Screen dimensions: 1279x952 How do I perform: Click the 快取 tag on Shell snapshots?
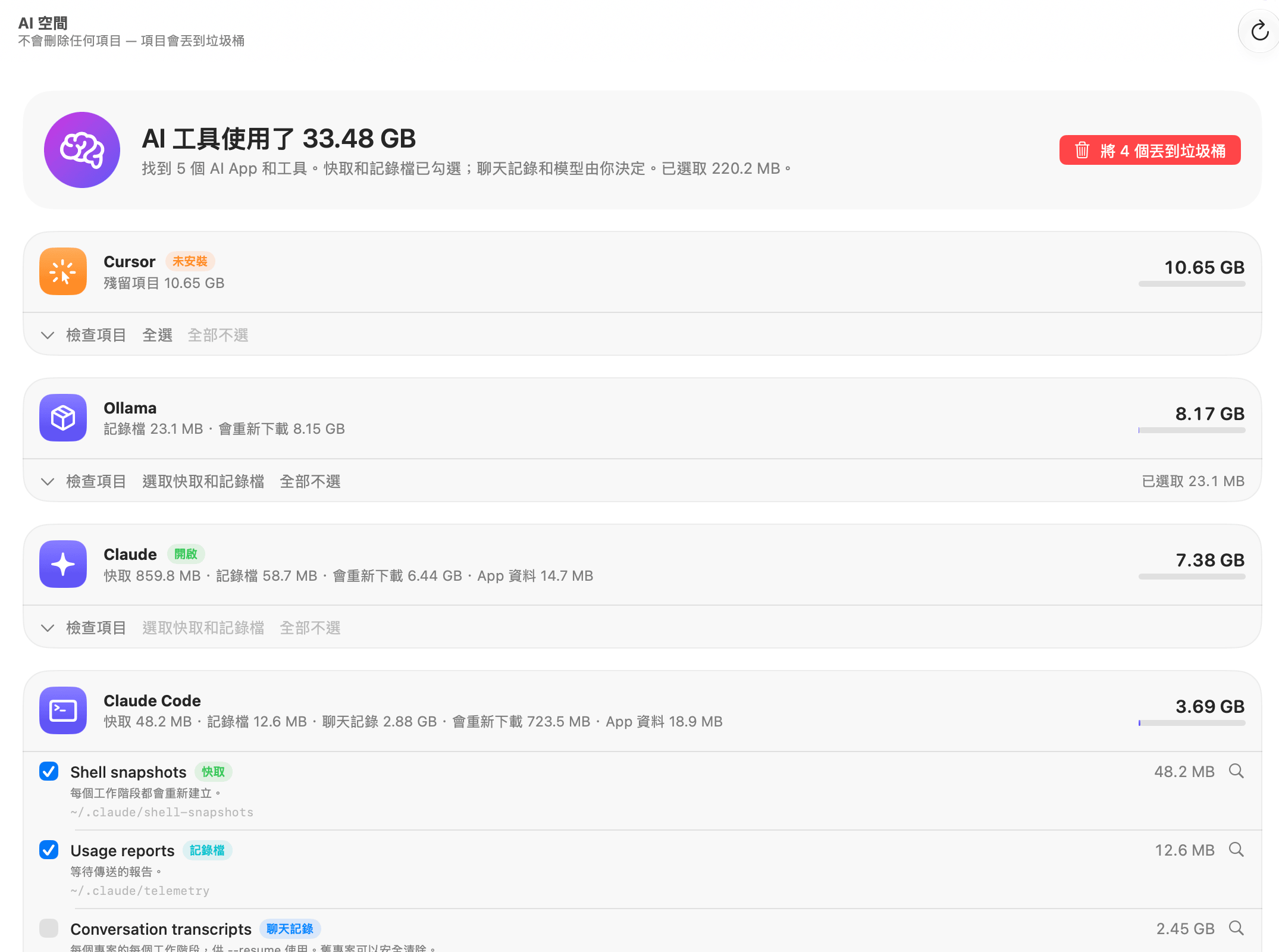pos(213,772)
